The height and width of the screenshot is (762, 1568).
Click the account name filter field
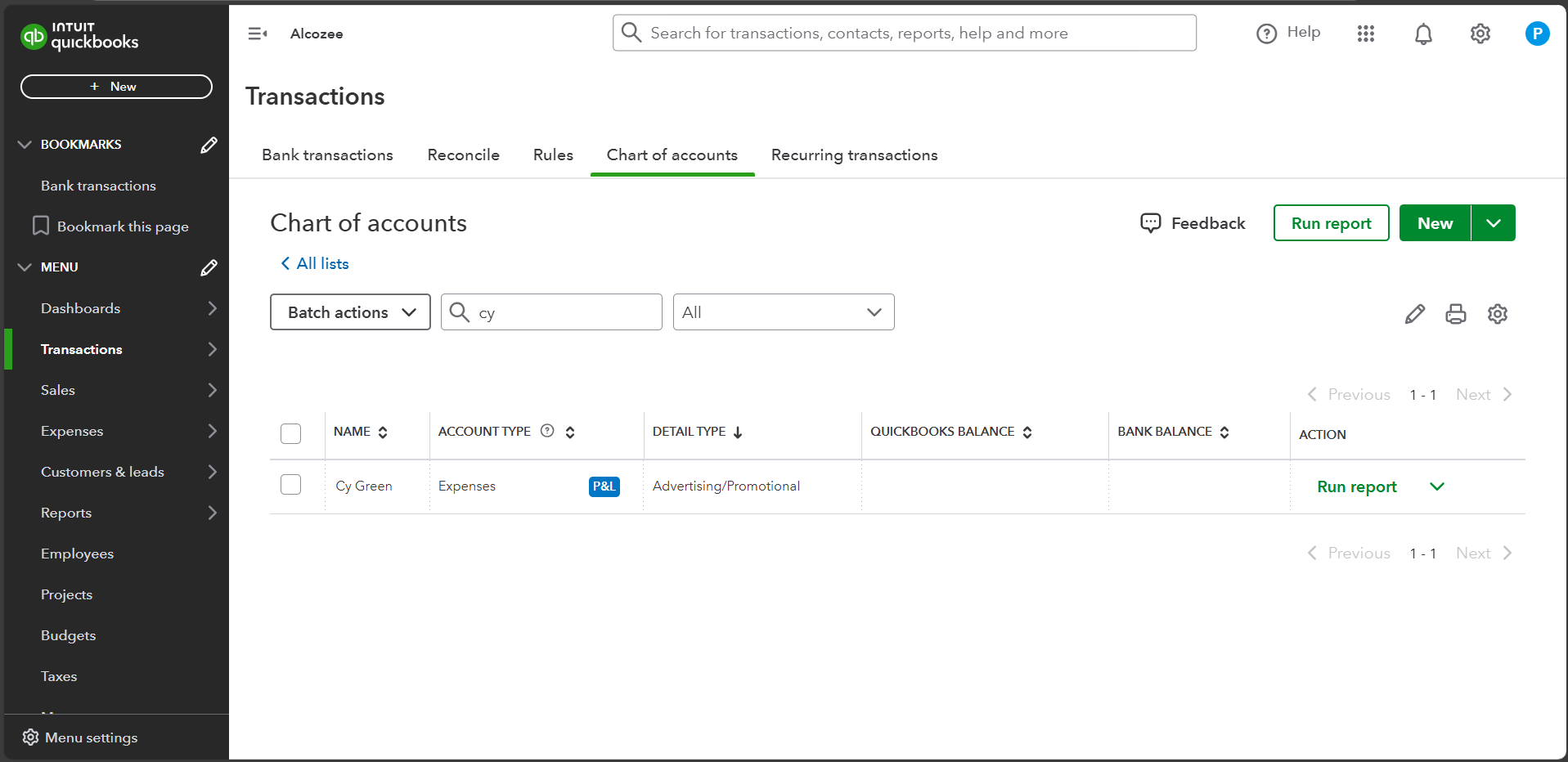[x=564, y=312]
